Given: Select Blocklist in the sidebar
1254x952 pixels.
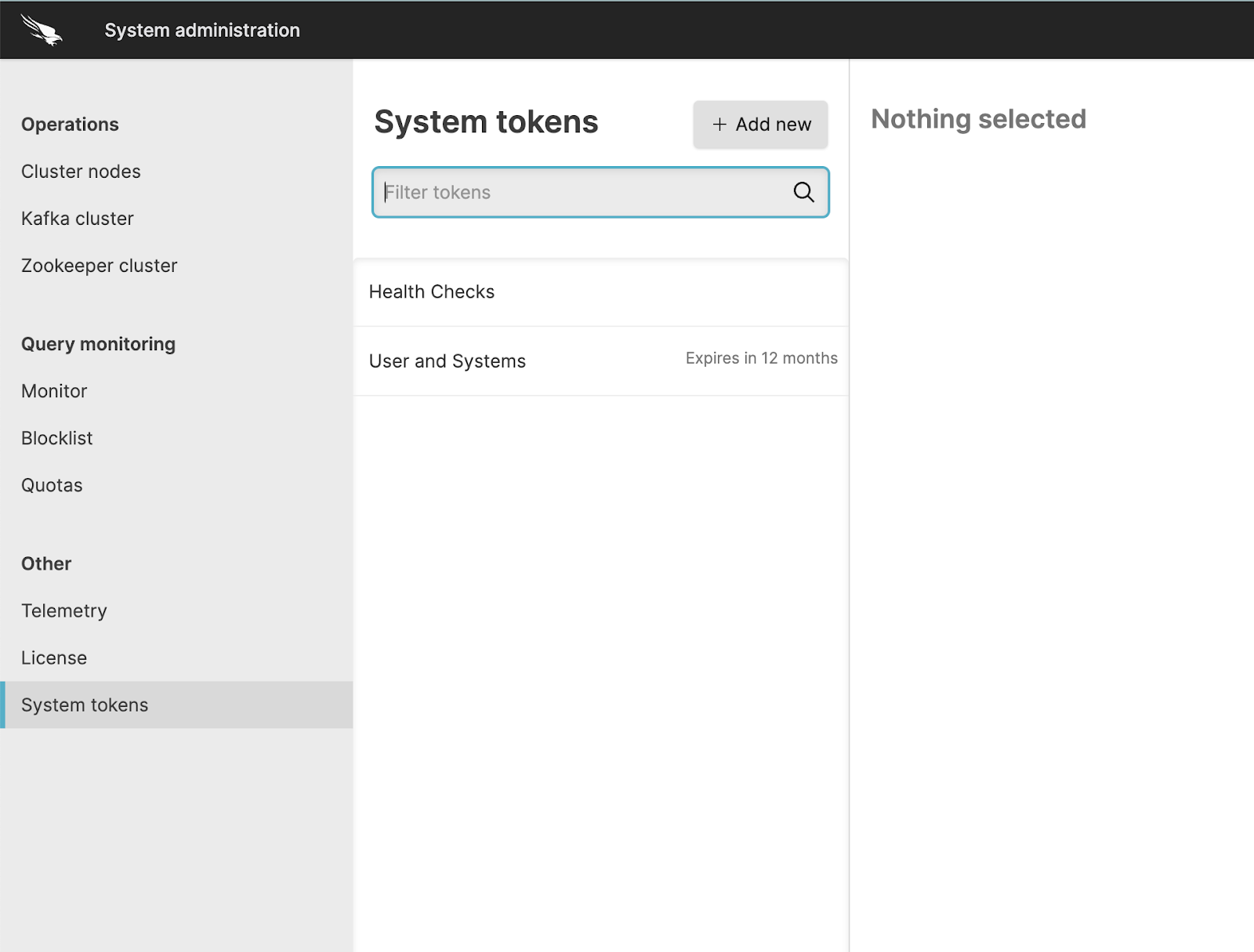Looking at the screenshot, I should [57, 438].
